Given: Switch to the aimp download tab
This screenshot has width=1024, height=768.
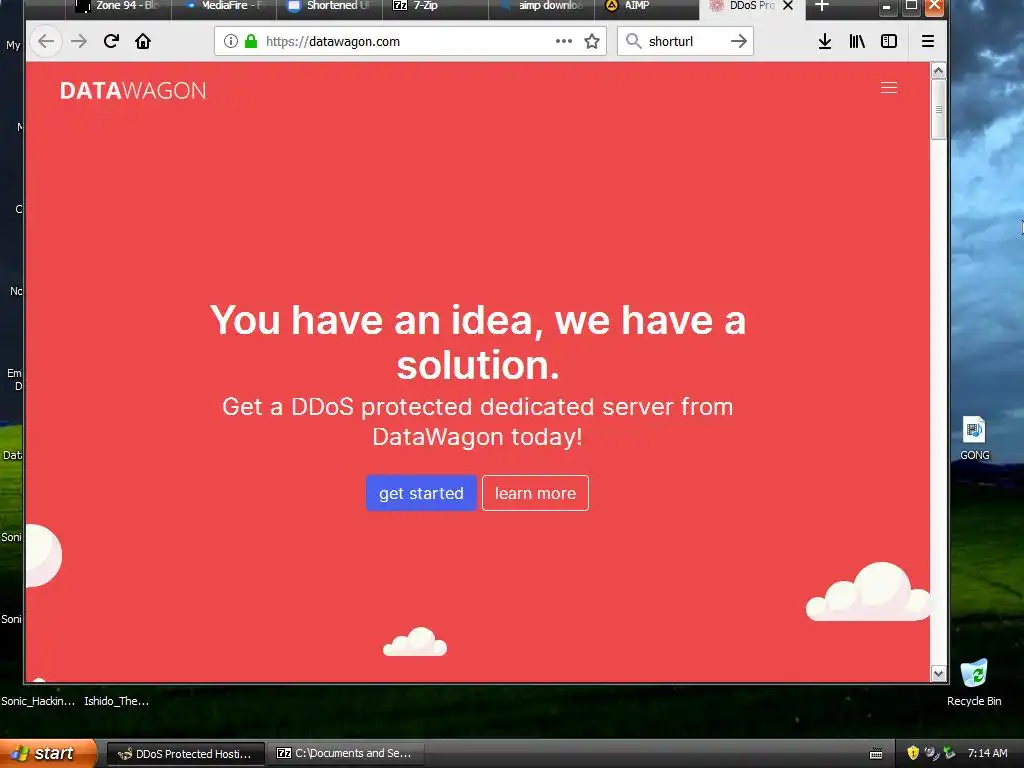Looking at the screenshot, I should coord(541,7).
